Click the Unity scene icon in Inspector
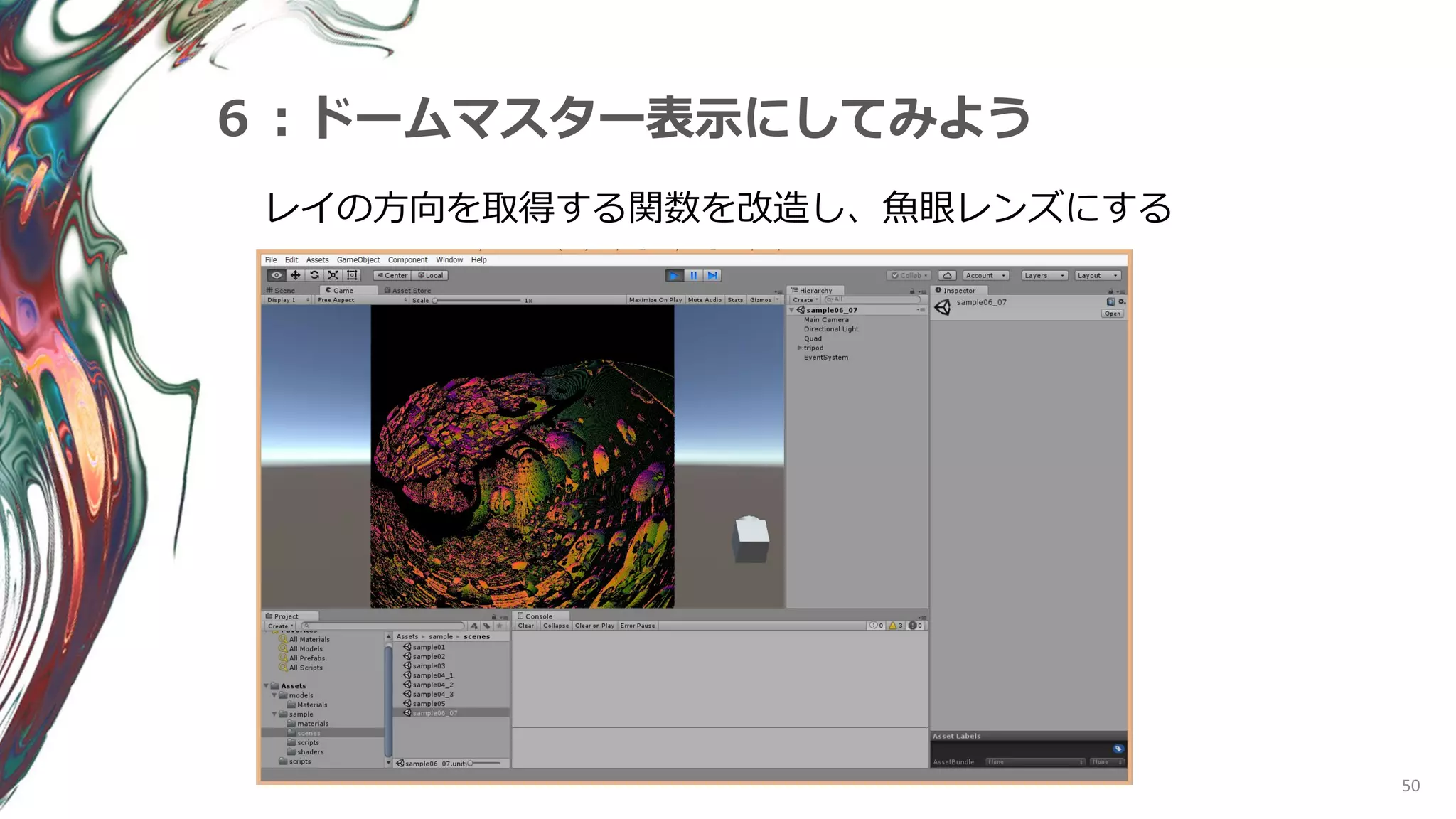 click(943, 307)
